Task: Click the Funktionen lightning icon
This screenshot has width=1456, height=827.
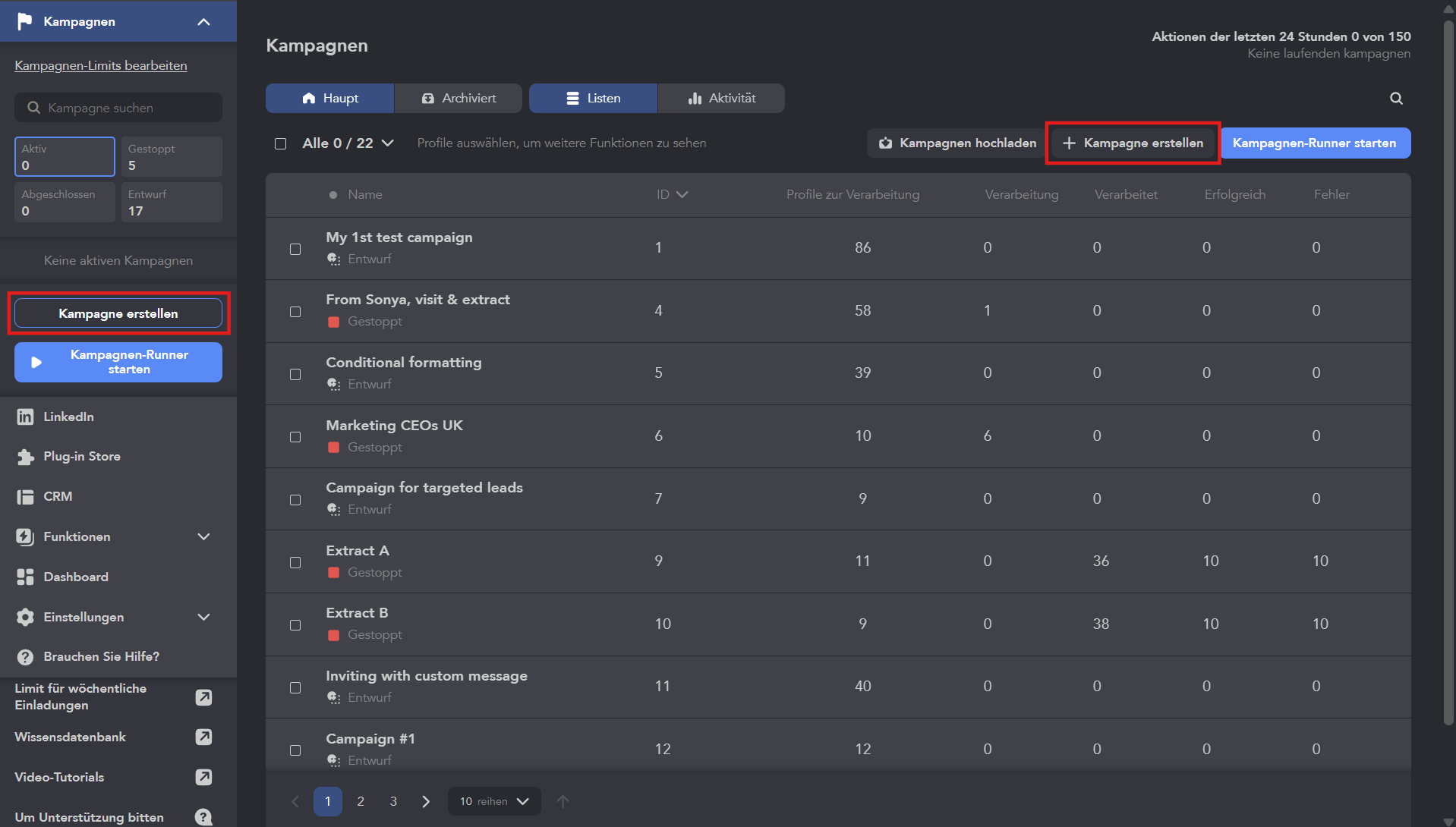Action: (x=25, y=537)
